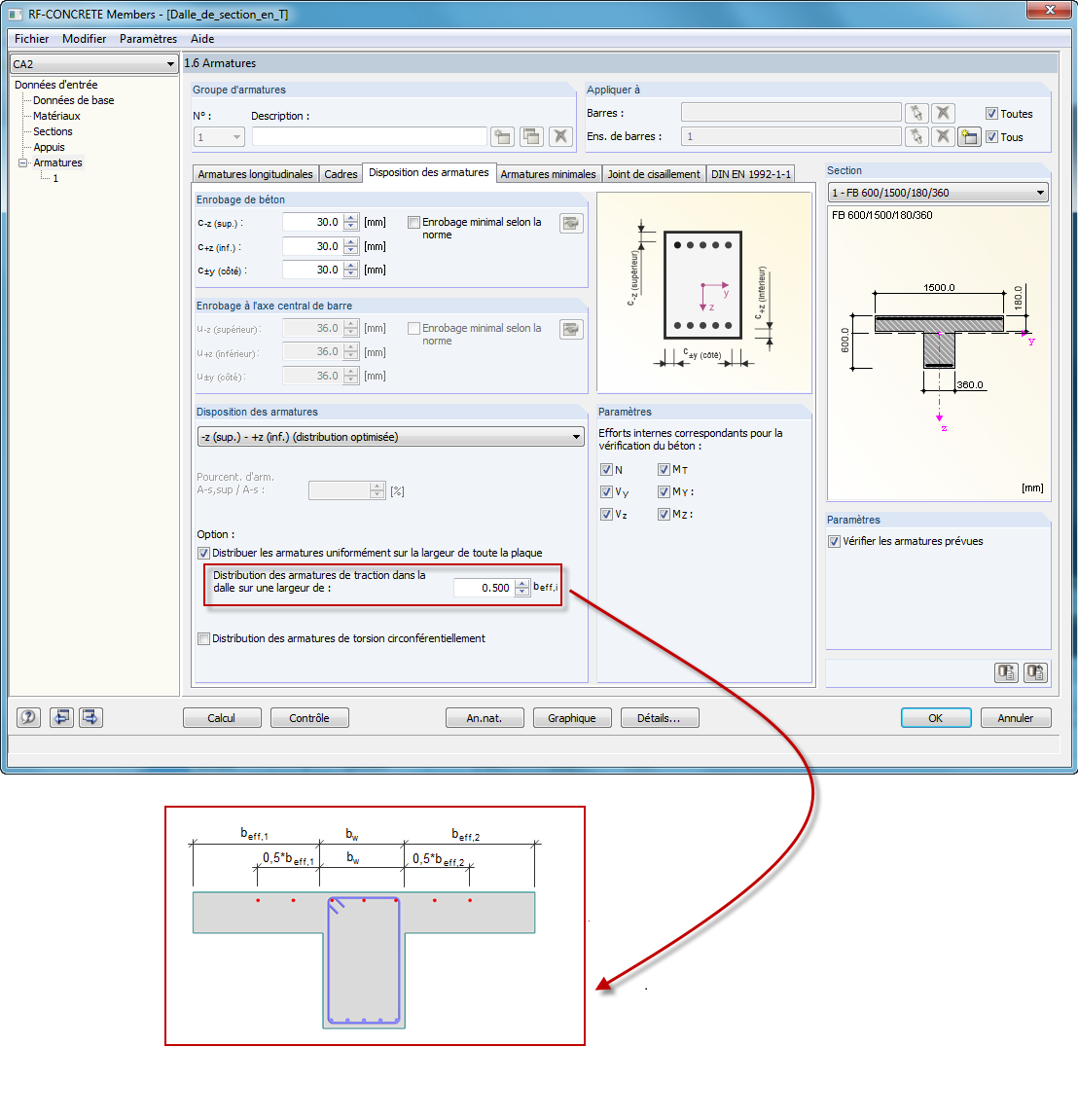Click the clear icon in Barres row
The width and height of the screenshot is (1078, 1120).
pos(943,113)
